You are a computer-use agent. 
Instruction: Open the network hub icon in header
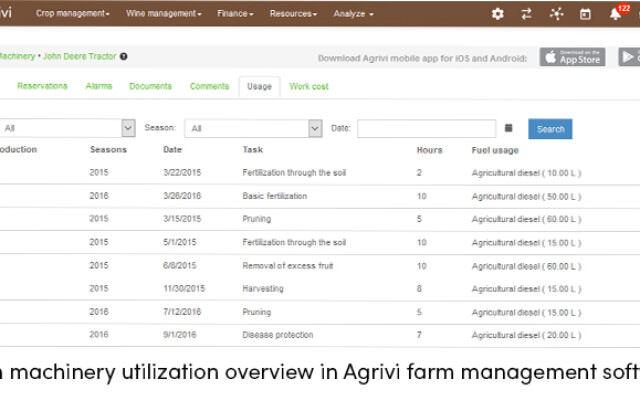(x=556, y=14)
